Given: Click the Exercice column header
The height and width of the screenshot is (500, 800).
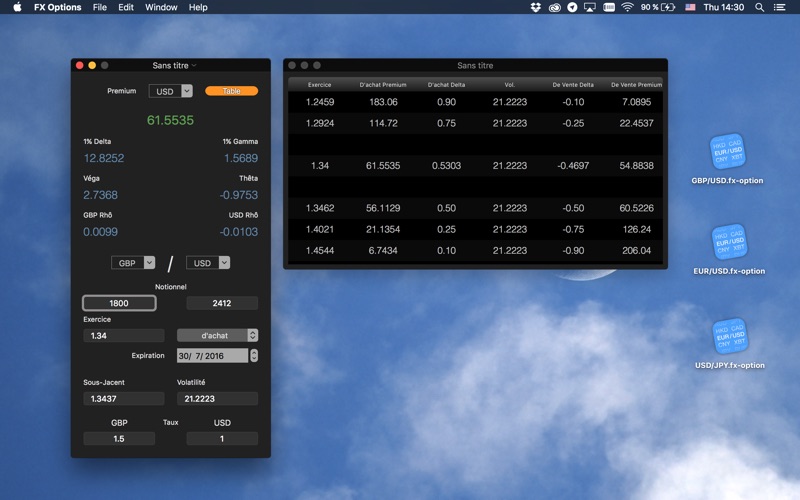Looking at the screenshot, I should 319,85.
